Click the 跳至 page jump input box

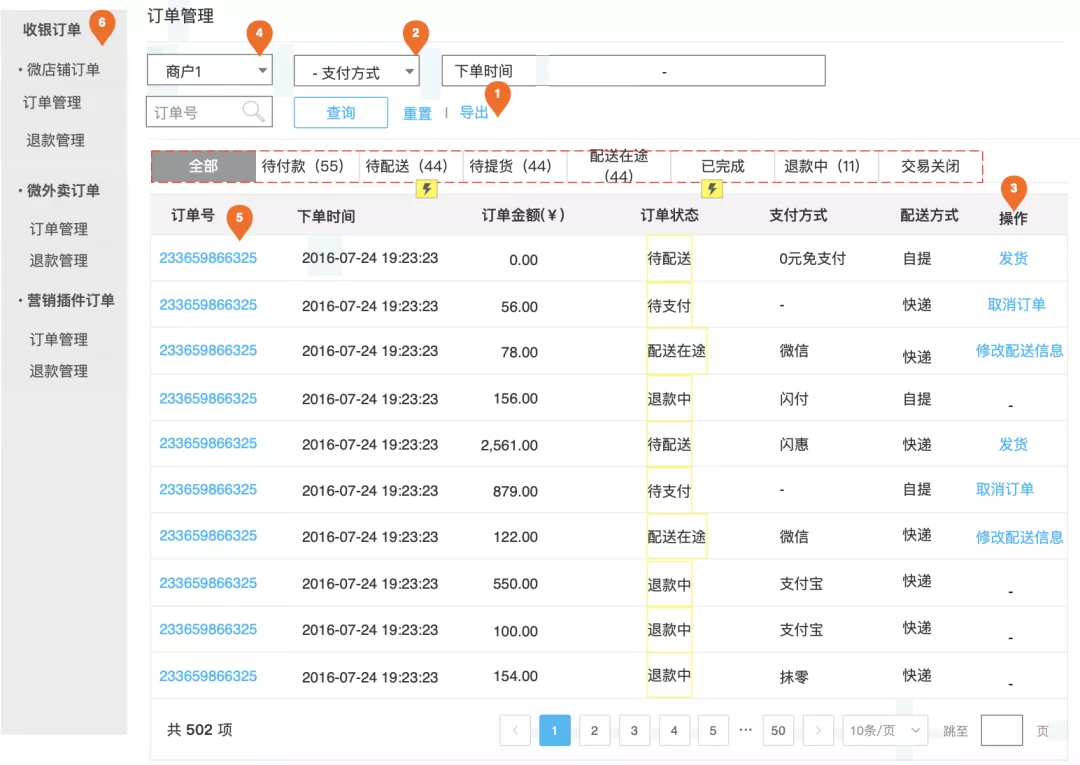(1000, 730)
